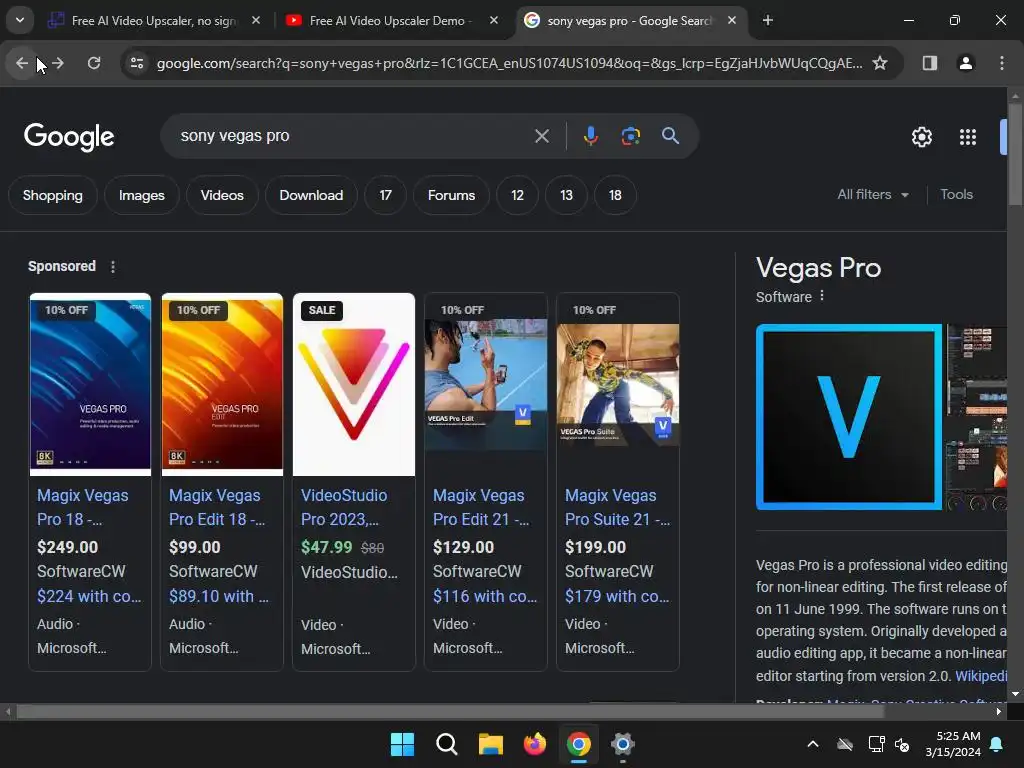Click the vertical page scrollbar
The image size is (1024, 768).
click(x=1015, y=155)
